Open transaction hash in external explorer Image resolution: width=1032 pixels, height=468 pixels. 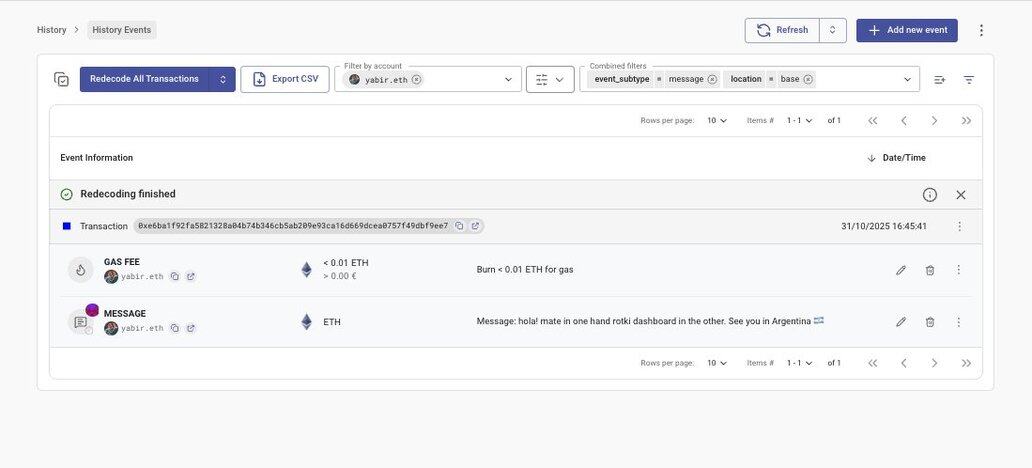pyautogui.click(x=475, y=226)
